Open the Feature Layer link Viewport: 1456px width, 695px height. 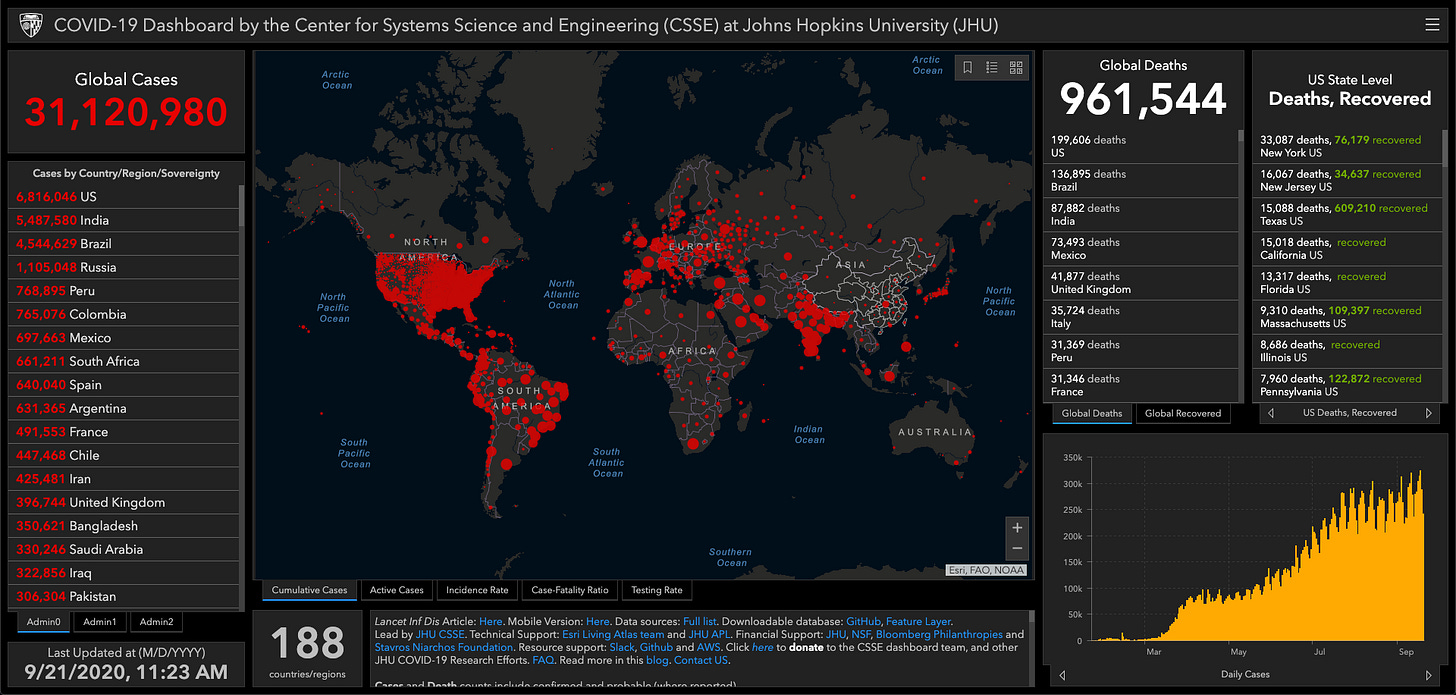pyautogui.click(x=918, y=621)
